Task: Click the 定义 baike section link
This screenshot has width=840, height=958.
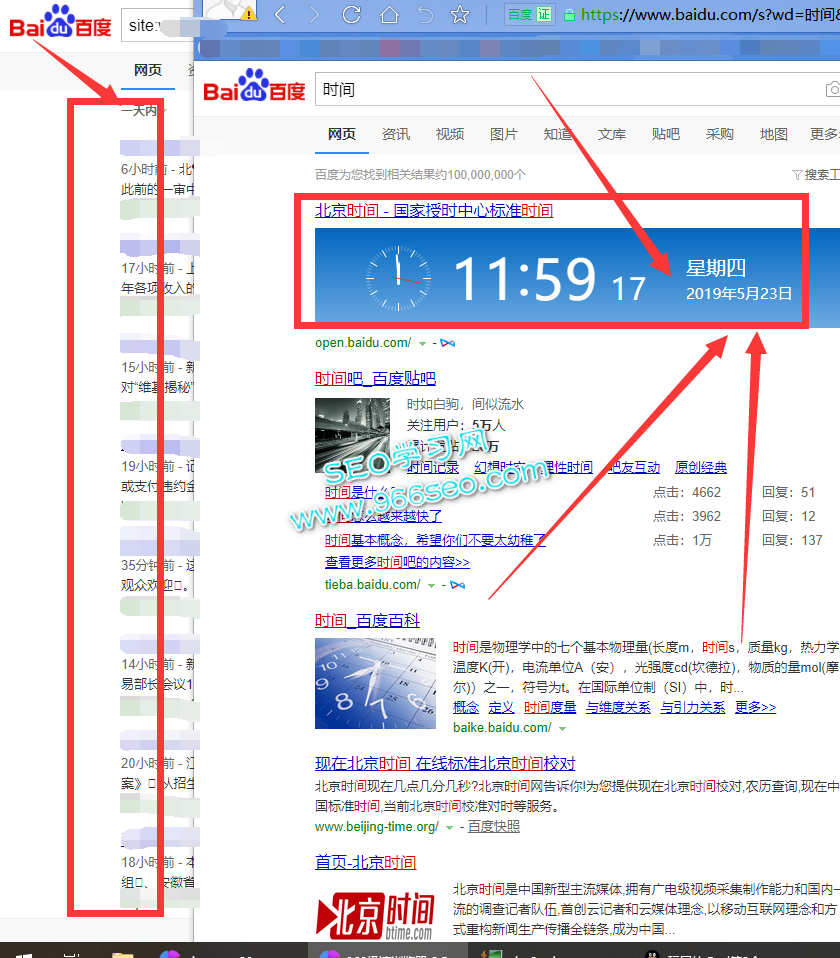Action: (501, 708)
